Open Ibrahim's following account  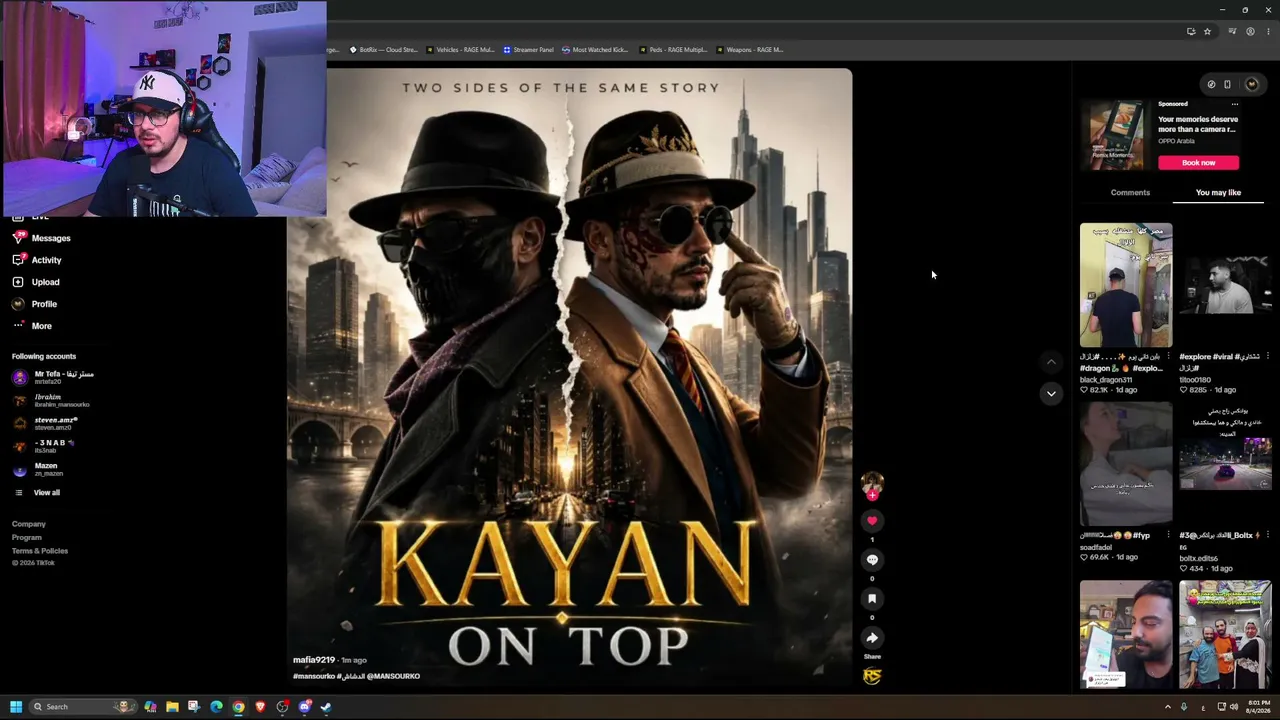click(50, 400)
